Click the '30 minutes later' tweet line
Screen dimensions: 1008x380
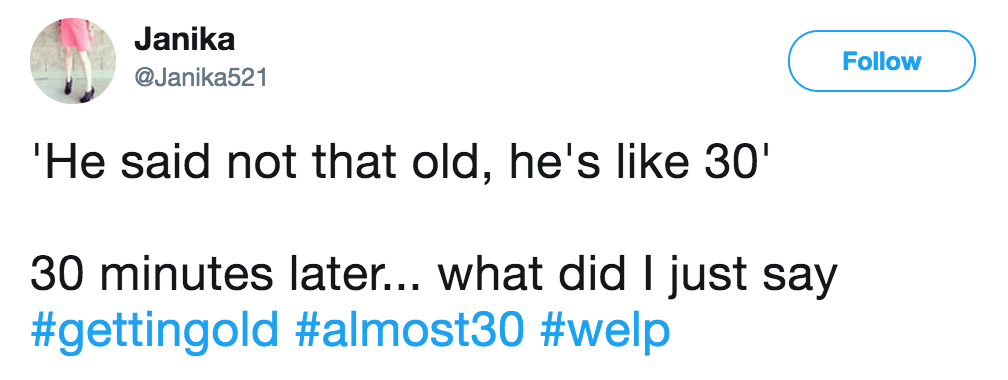[434, 276]
